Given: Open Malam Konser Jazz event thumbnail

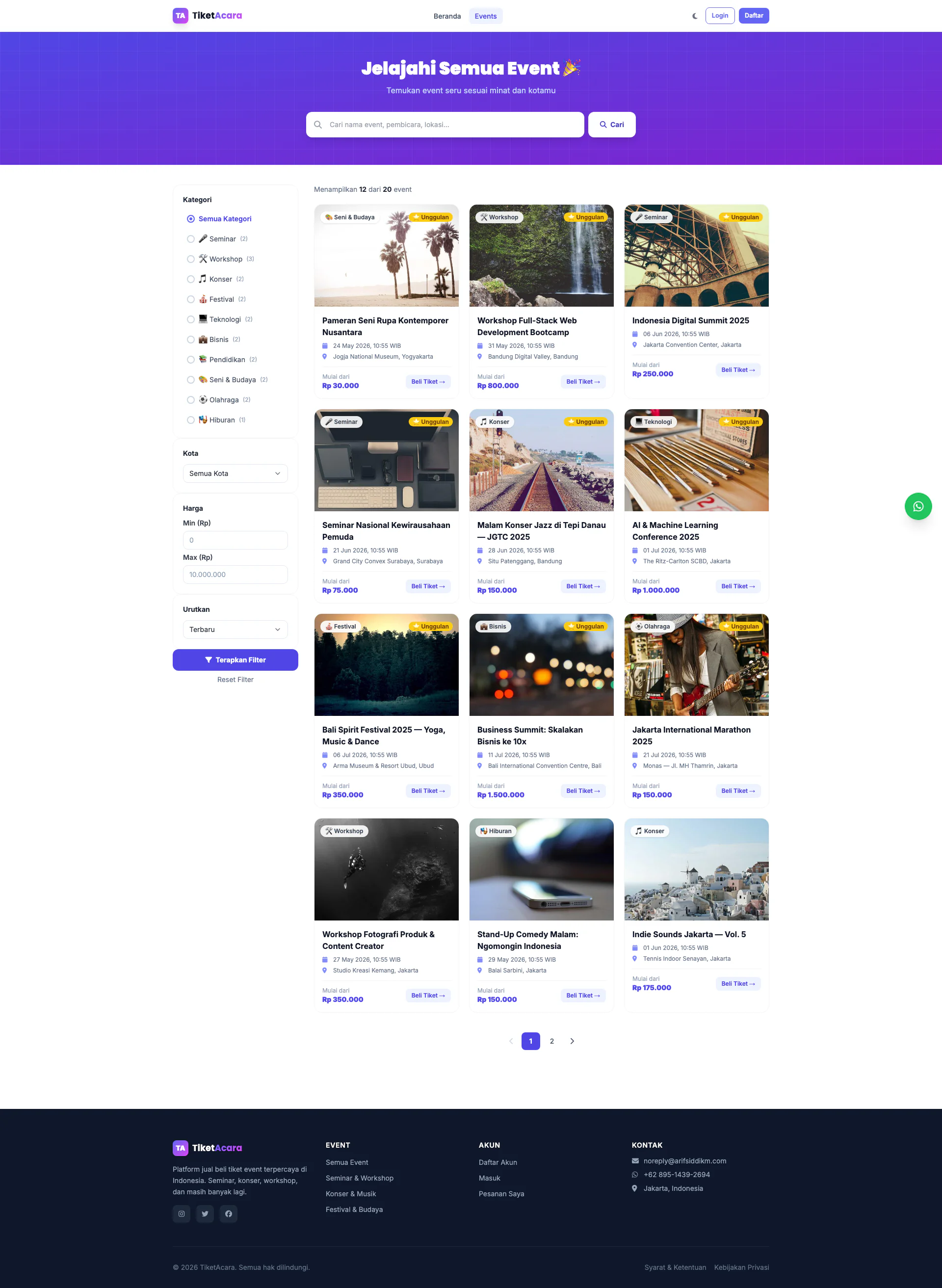Looking at the screenshot, I should point(541,460).
